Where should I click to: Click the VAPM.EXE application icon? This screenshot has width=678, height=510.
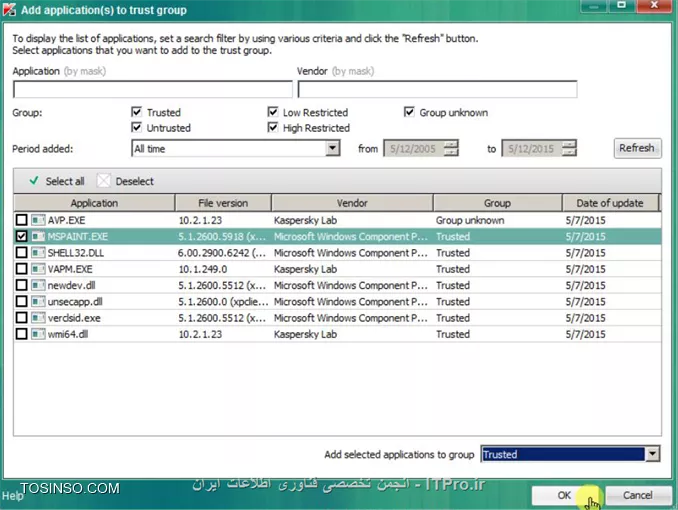(38, 269)
